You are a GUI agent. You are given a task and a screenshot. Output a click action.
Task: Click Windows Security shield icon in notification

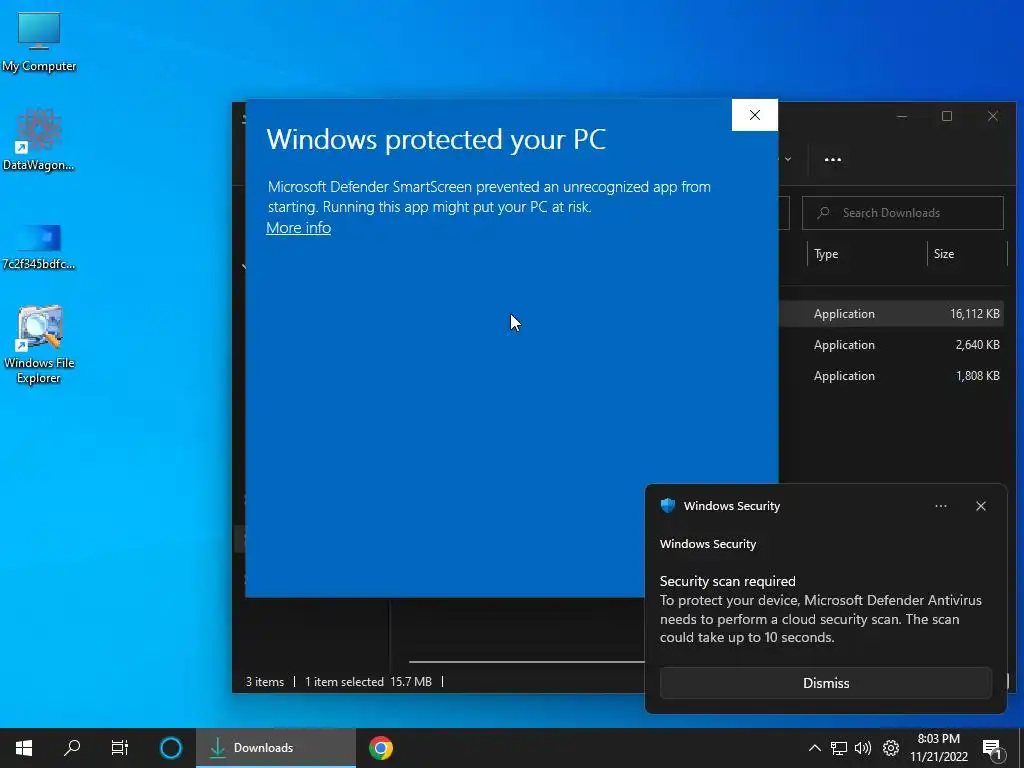tap(667, 505)
